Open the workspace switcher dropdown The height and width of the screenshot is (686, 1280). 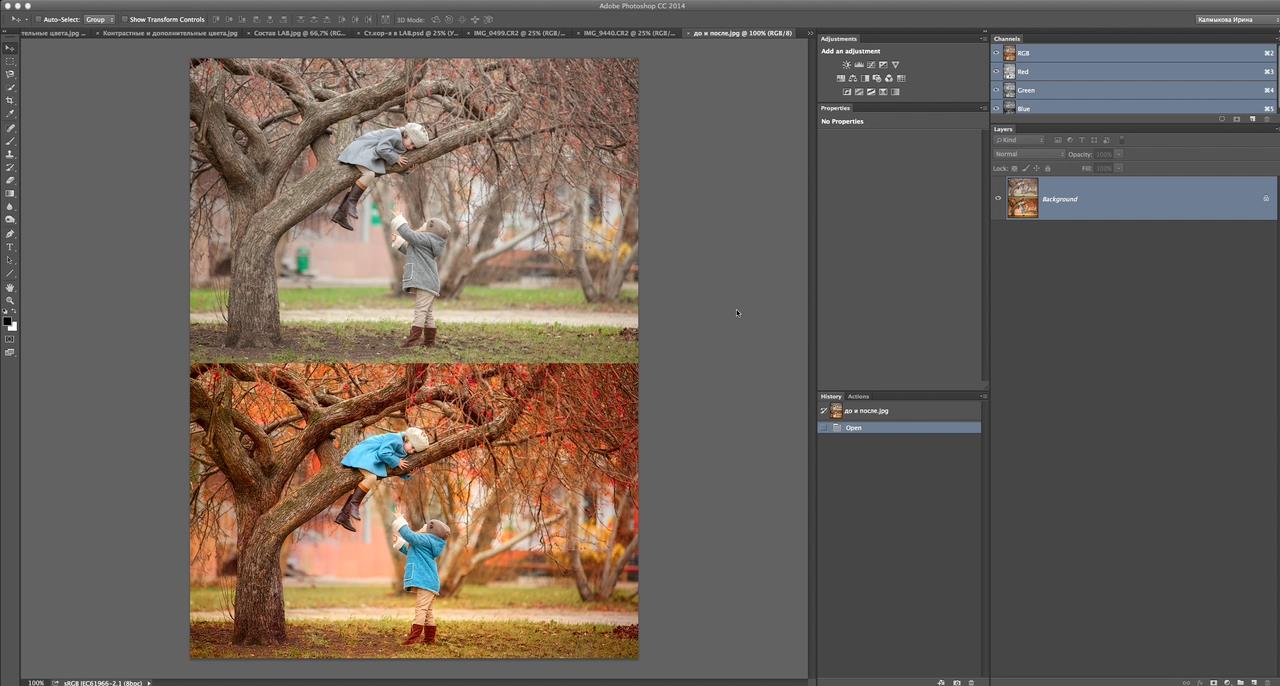1236,19
